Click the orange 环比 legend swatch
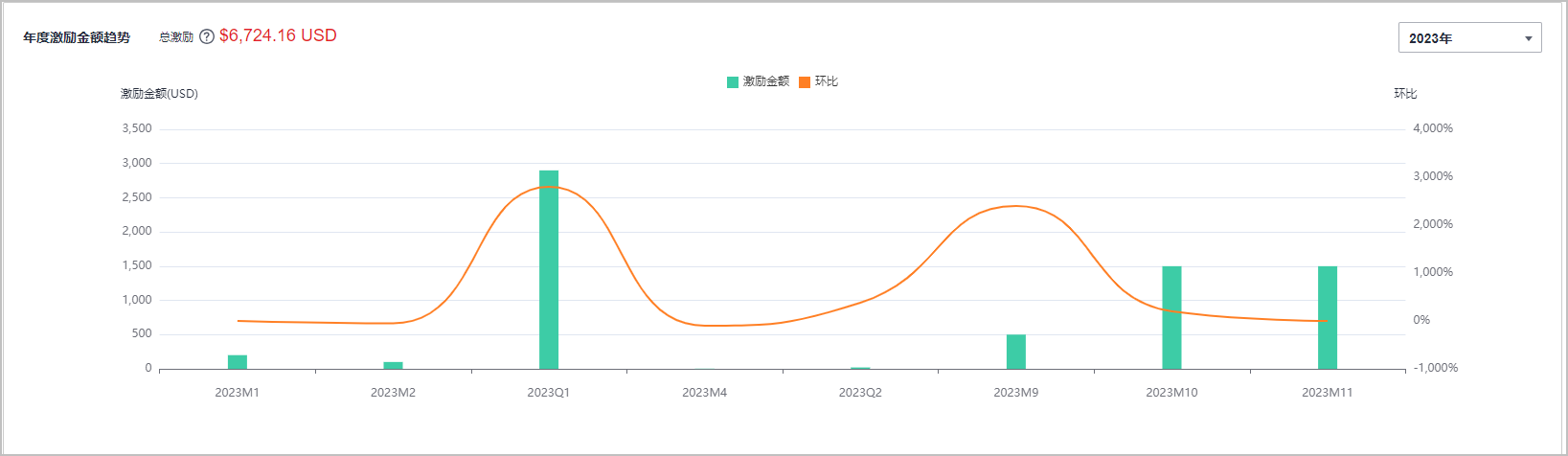This screenshot has height=456, width=1568. [x=805, y=82]
